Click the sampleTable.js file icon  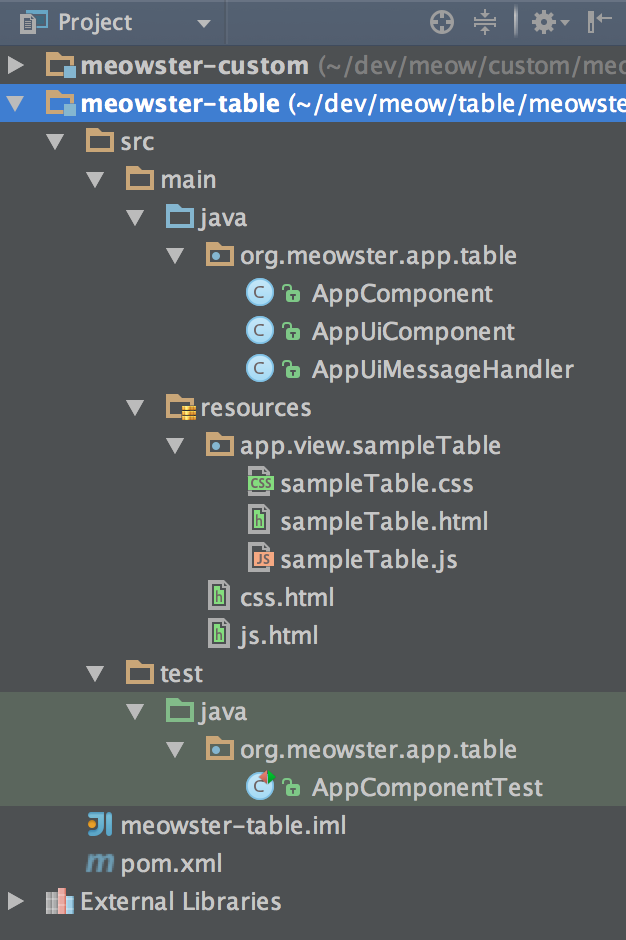(260, 559)
